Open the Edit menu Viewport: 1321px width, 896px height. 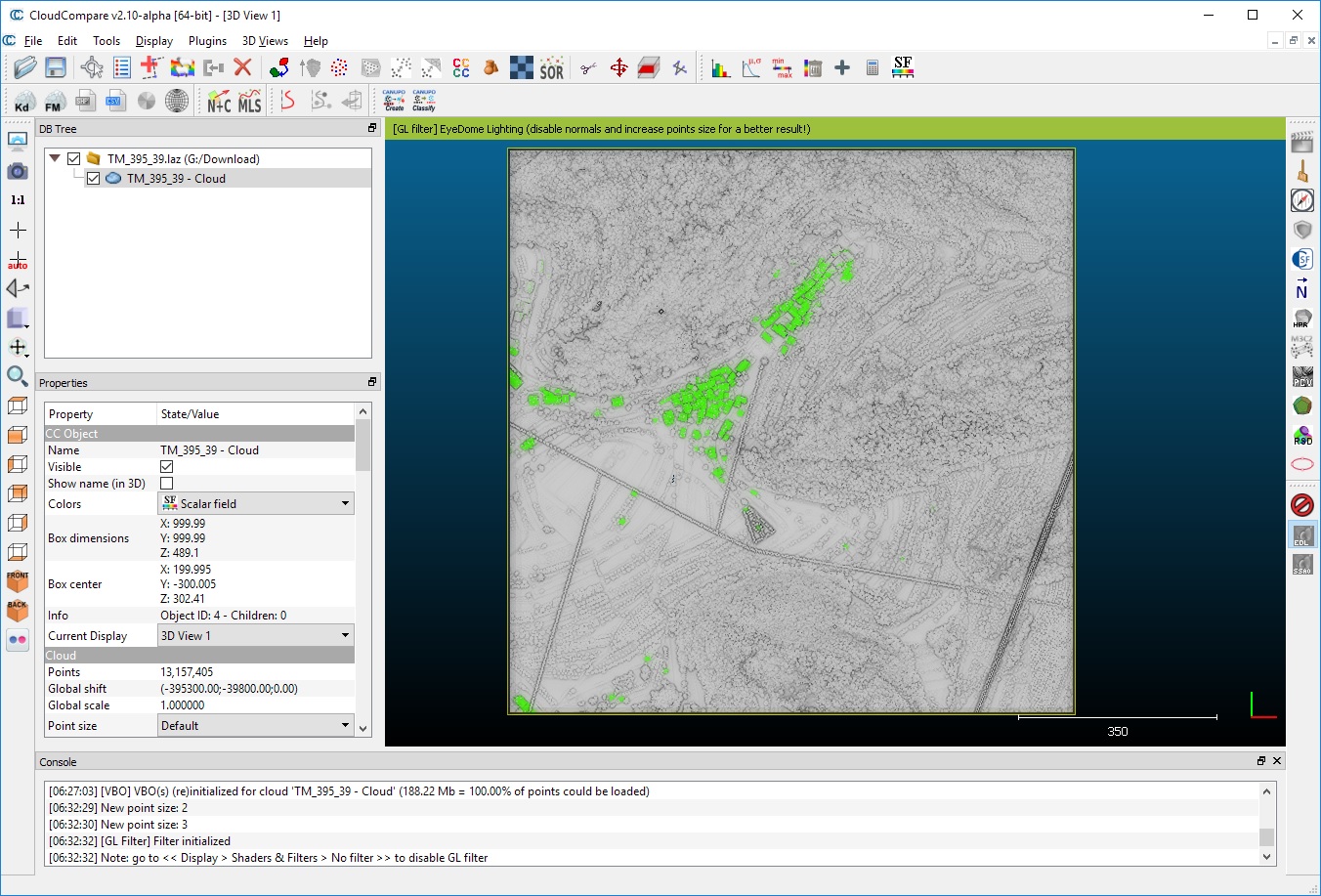pos(67,41)
